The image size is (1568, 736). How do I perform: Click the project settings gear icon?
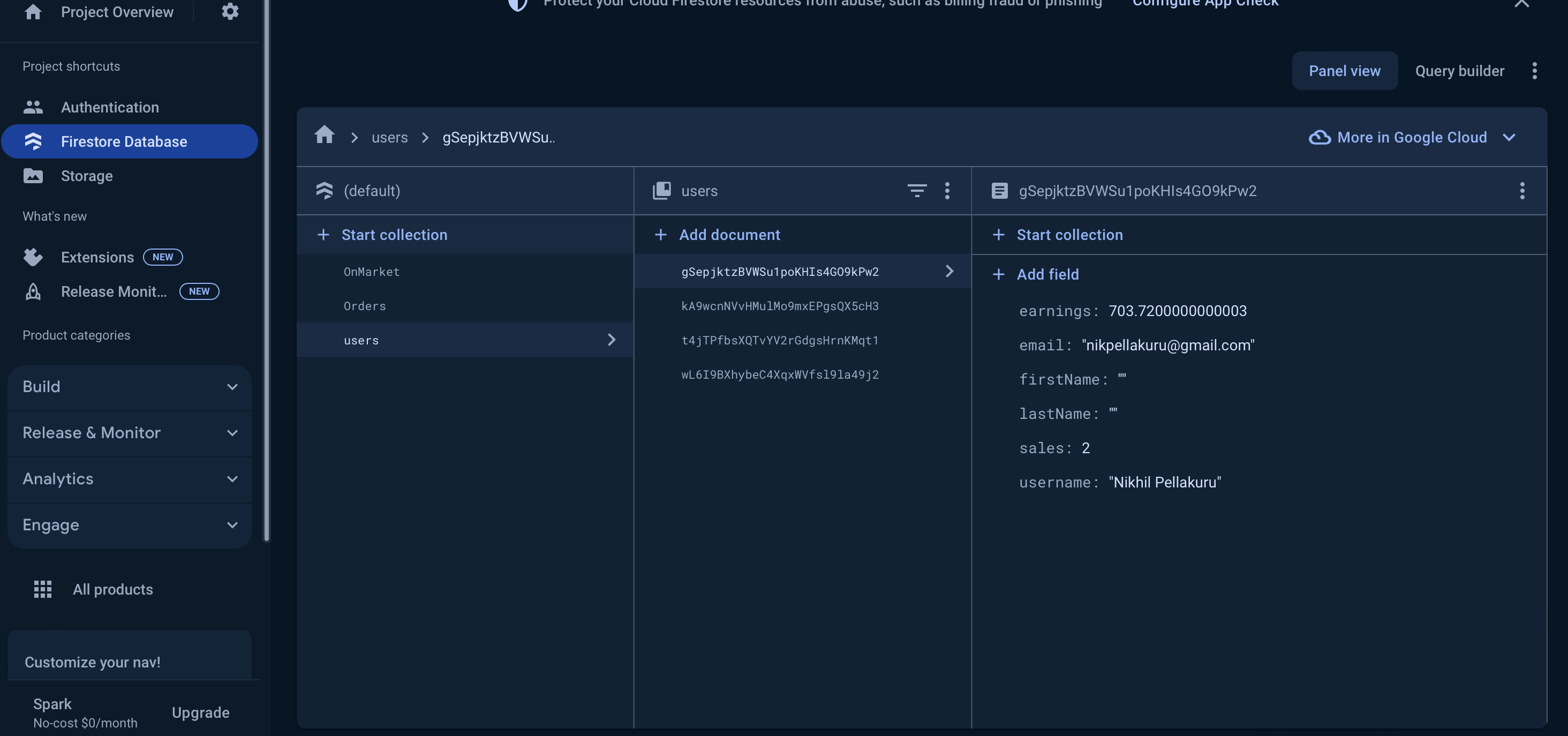pos(230,12)
